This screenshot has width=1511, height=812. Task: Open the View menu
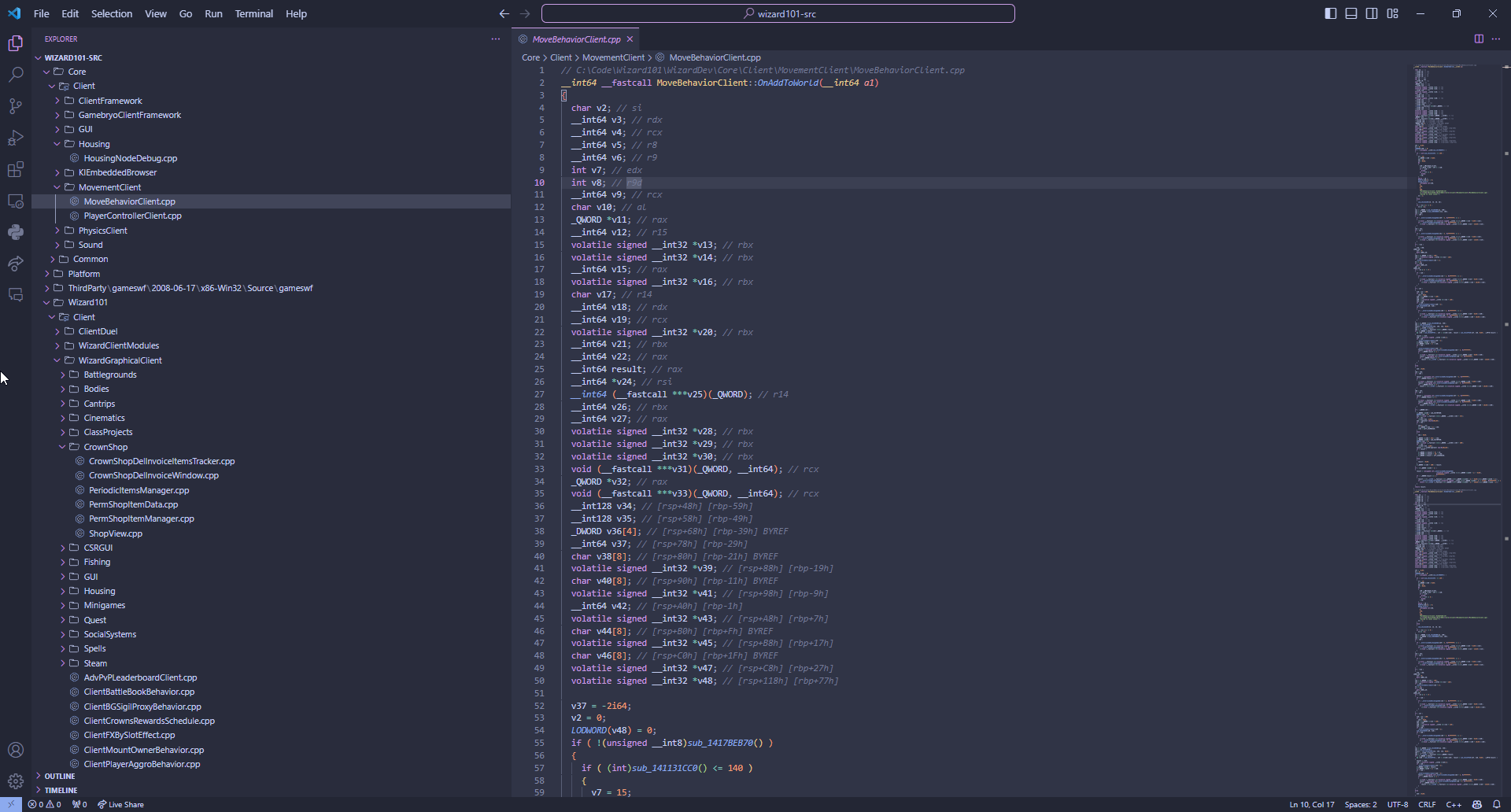click(156, 13)
